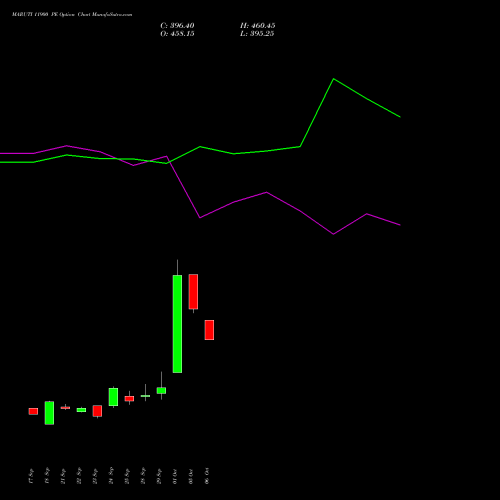Image resolution: width=500 pixels, height=500 pixels.
Task: Click the last red candle above 06 Oct
Action: click(x=209, y=330)
